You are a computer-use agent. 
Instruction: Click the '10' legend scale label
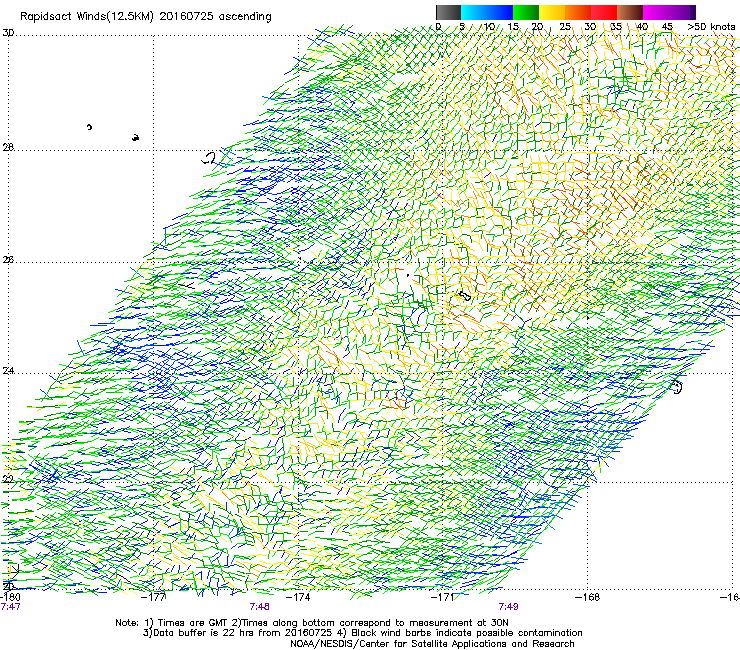click(x=488, y=27)
